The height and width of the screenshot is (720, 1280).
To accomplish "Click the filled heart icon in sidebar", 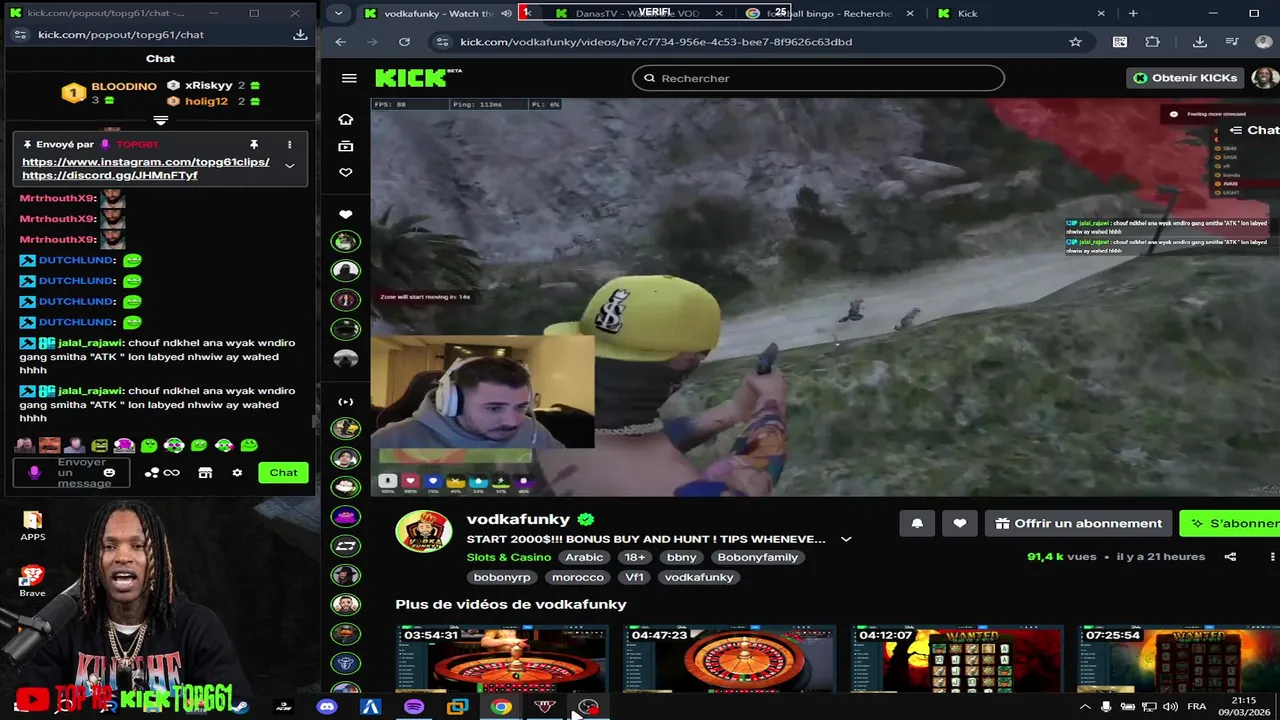I will point(345,214).
